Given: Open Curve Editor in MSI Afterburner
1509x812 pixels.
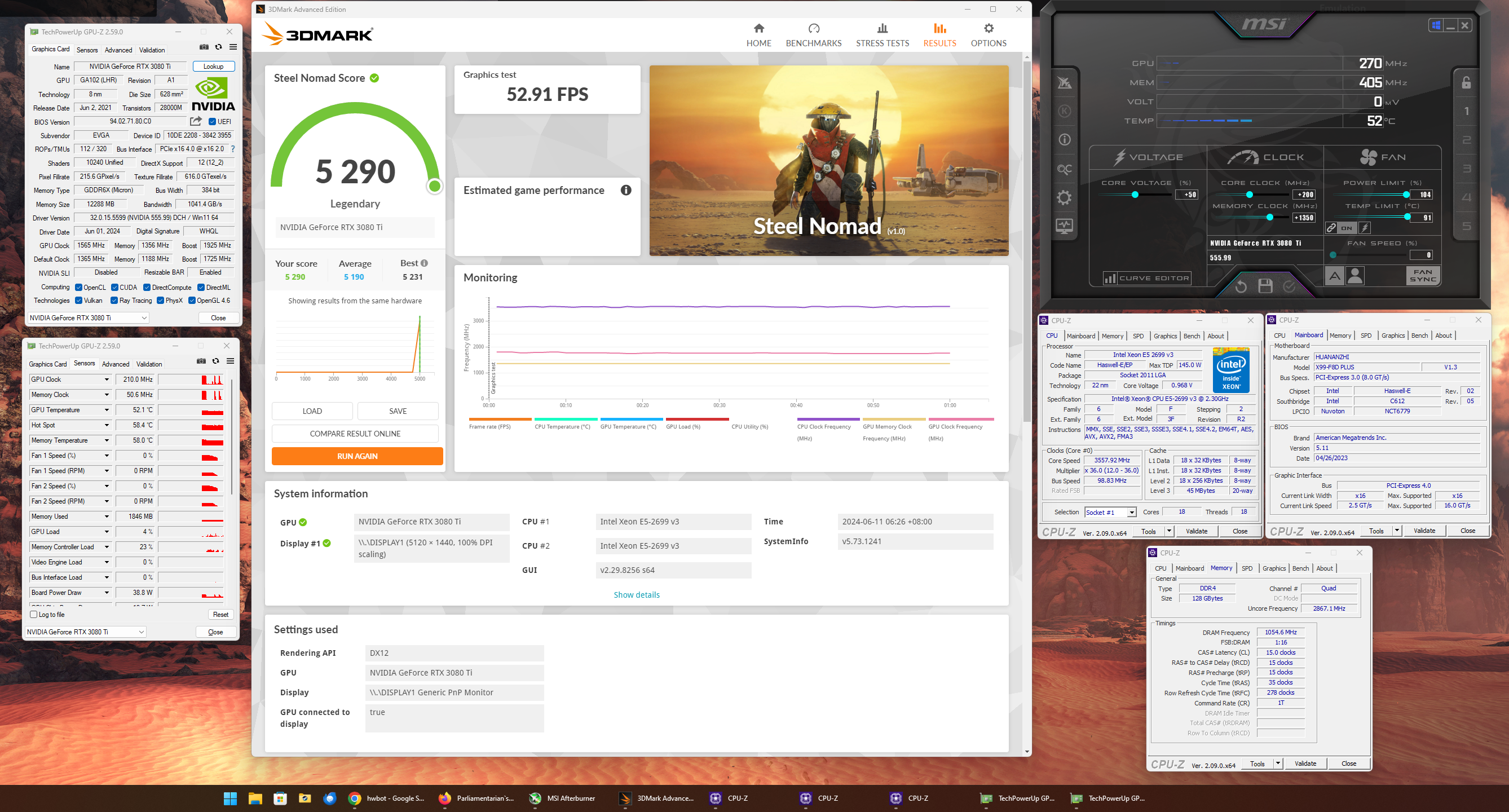Looking at the screenshot, I should pyautogui.click(x=1148, y=279).
